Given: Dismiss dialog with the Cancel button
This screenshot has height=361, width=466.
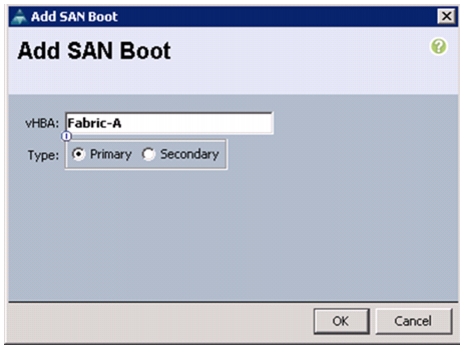Looking at the screenshot, I should [x=414, y=321].
